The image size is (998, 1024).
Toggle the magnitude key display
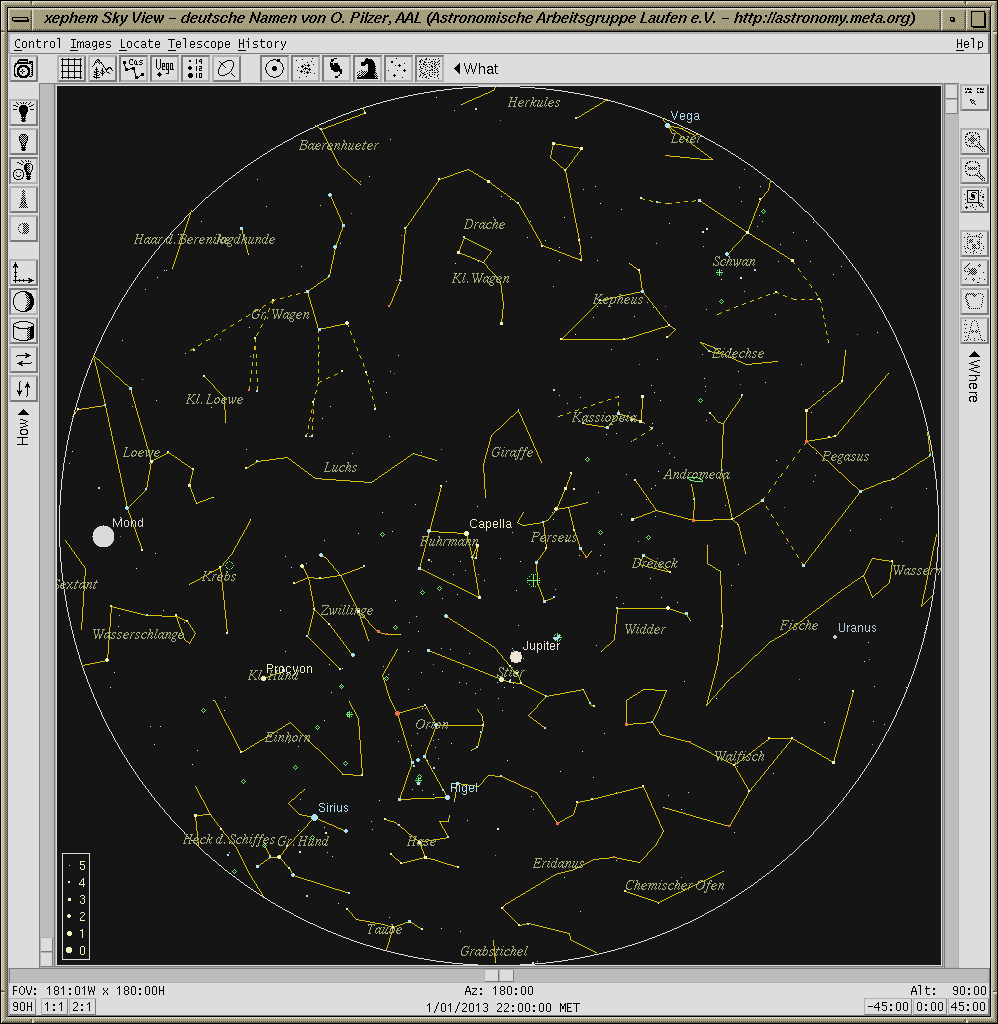[x=195, y=69]
